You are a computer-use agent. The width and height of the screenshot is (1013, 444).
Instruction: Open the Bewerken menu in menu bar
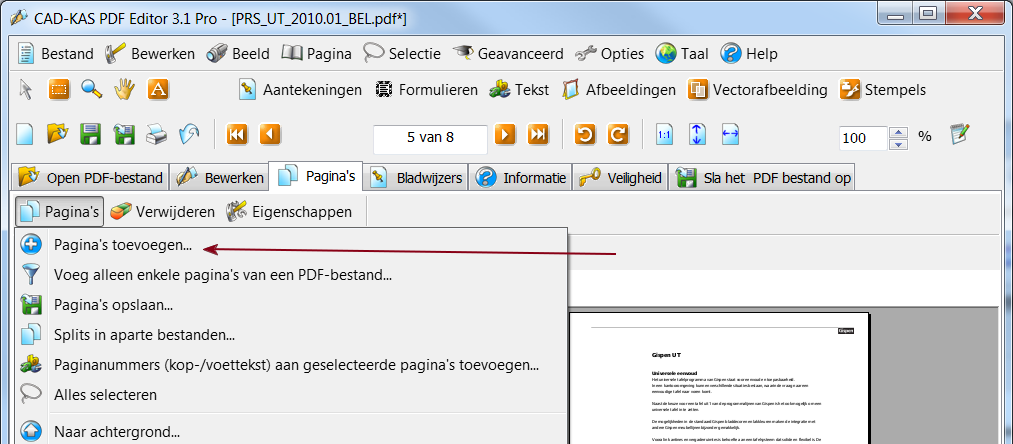[x=149, y=54]
